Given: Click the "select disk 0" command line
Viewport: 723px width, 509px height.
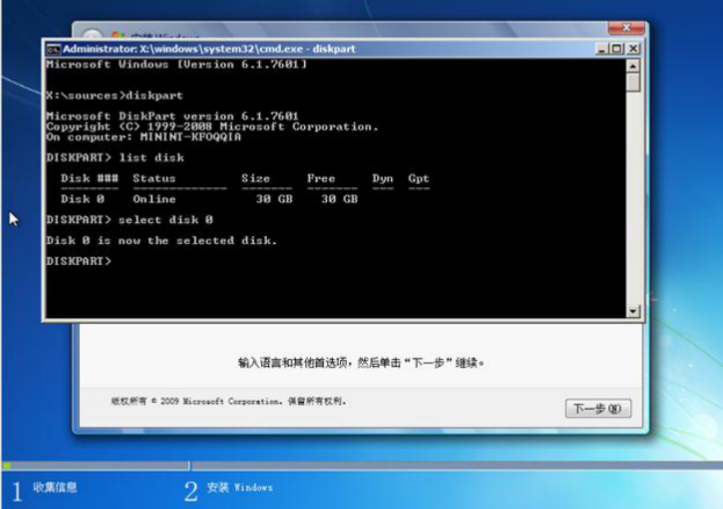Looking at the screenshot, I should coord(130,219).
